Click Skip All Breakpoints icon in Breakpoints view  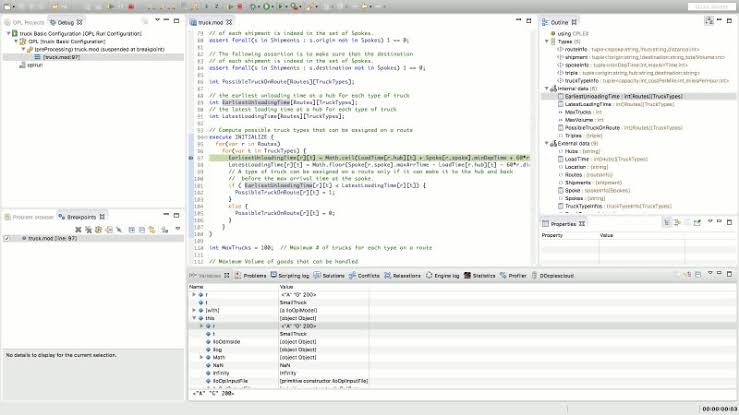pos(119,229)
